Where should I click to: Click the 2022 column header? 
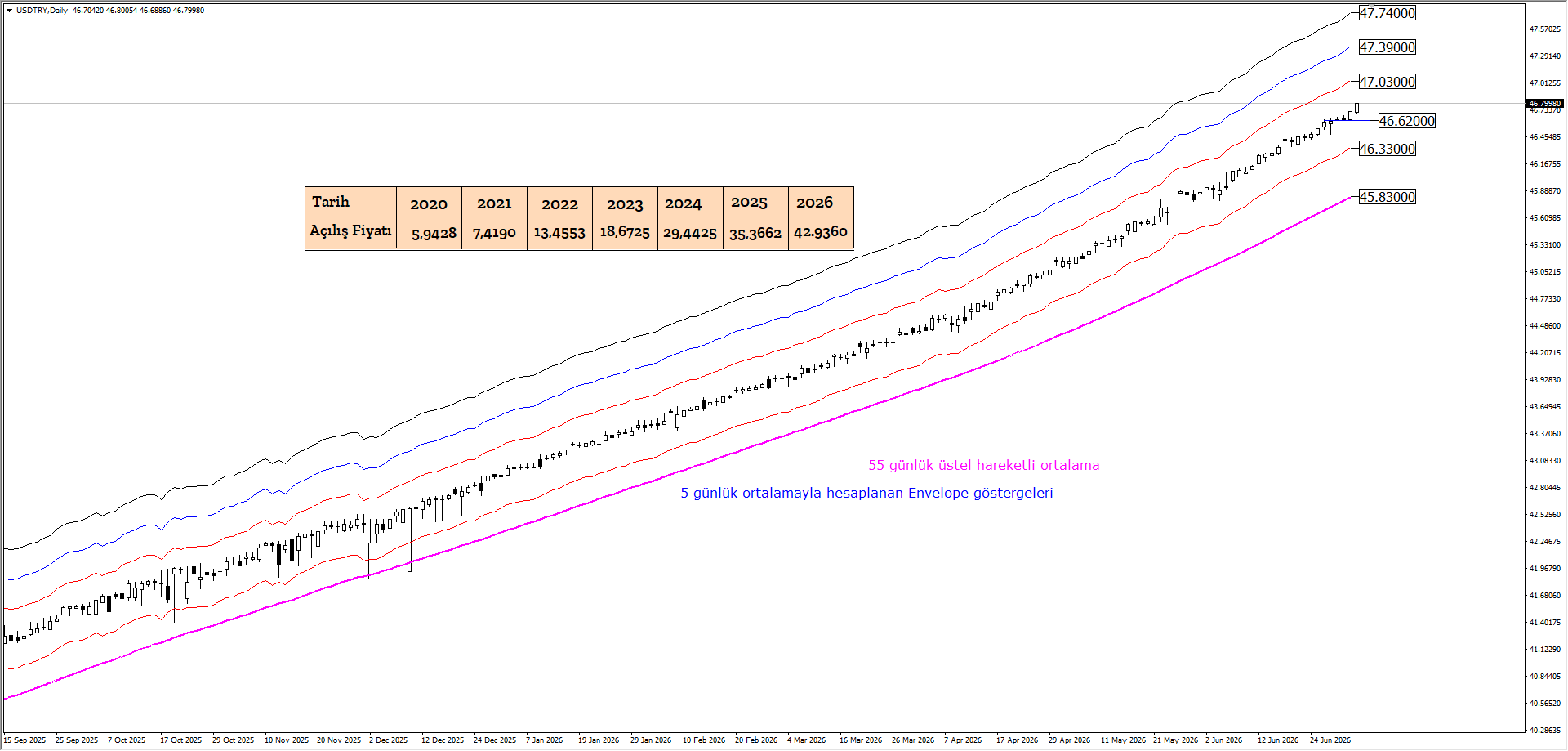click(559, 202)
